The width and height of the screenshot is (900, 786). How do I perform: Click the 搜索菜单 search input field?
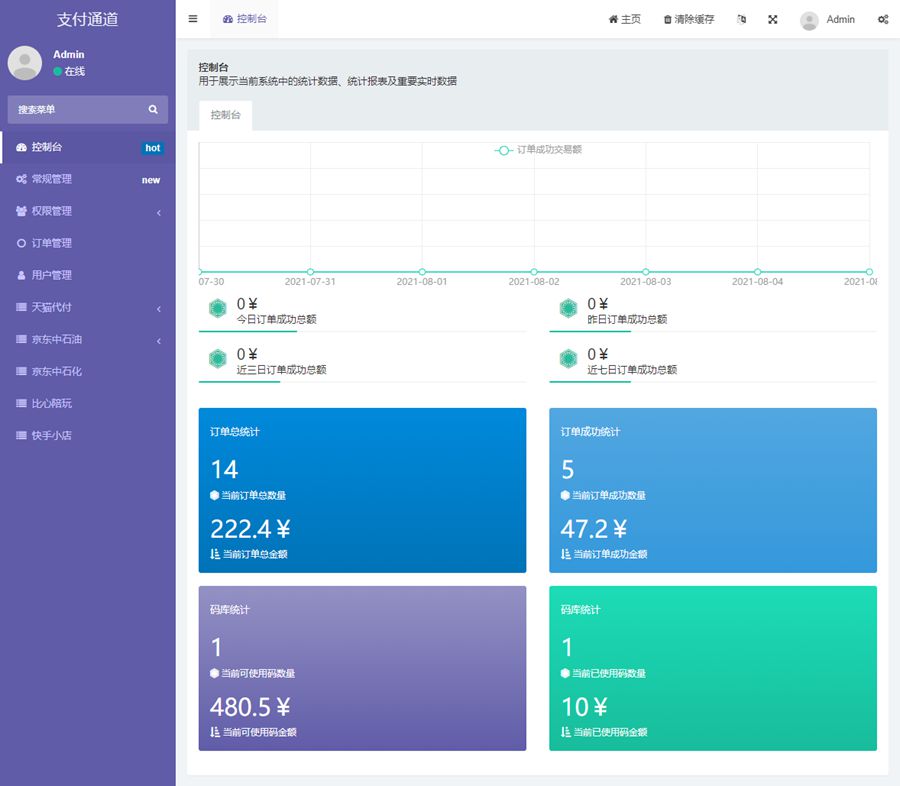(x=75, y=109)
